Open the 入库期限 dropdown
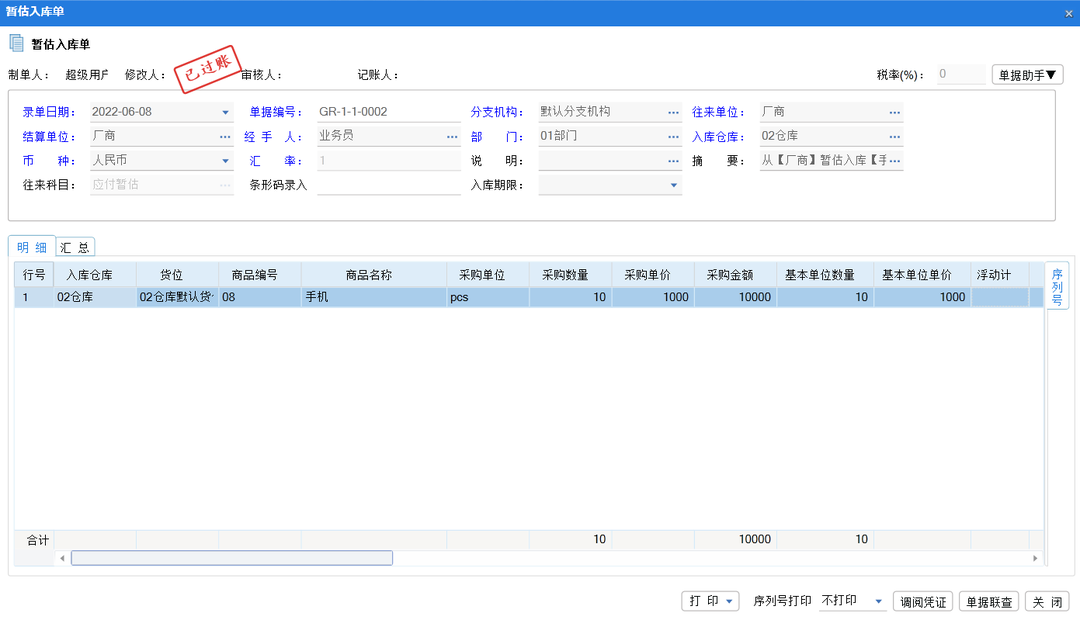Screen dimensions: 1080x620 (675, 184)
